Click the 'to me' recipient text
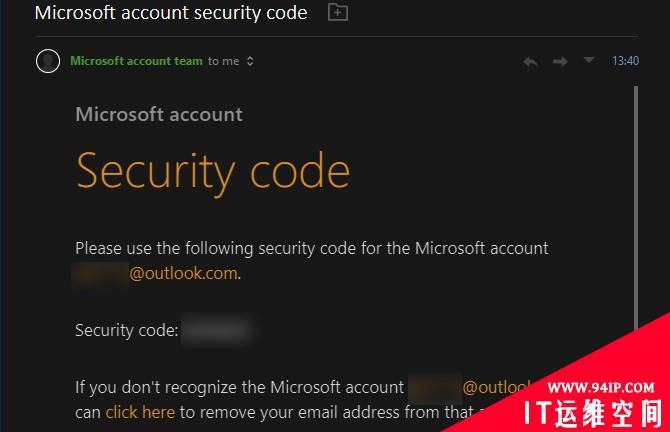 tap(223, 61)
